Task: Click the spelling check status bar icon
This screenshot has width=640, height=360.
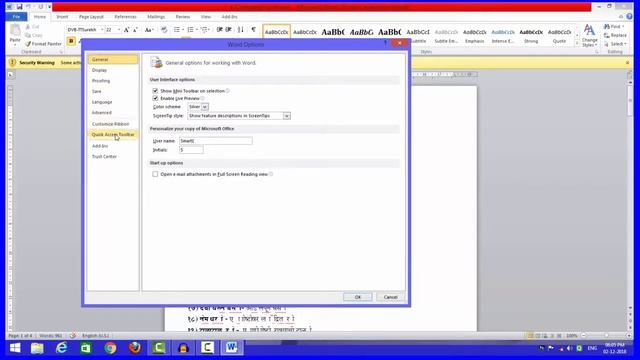Action: [73, 336]
